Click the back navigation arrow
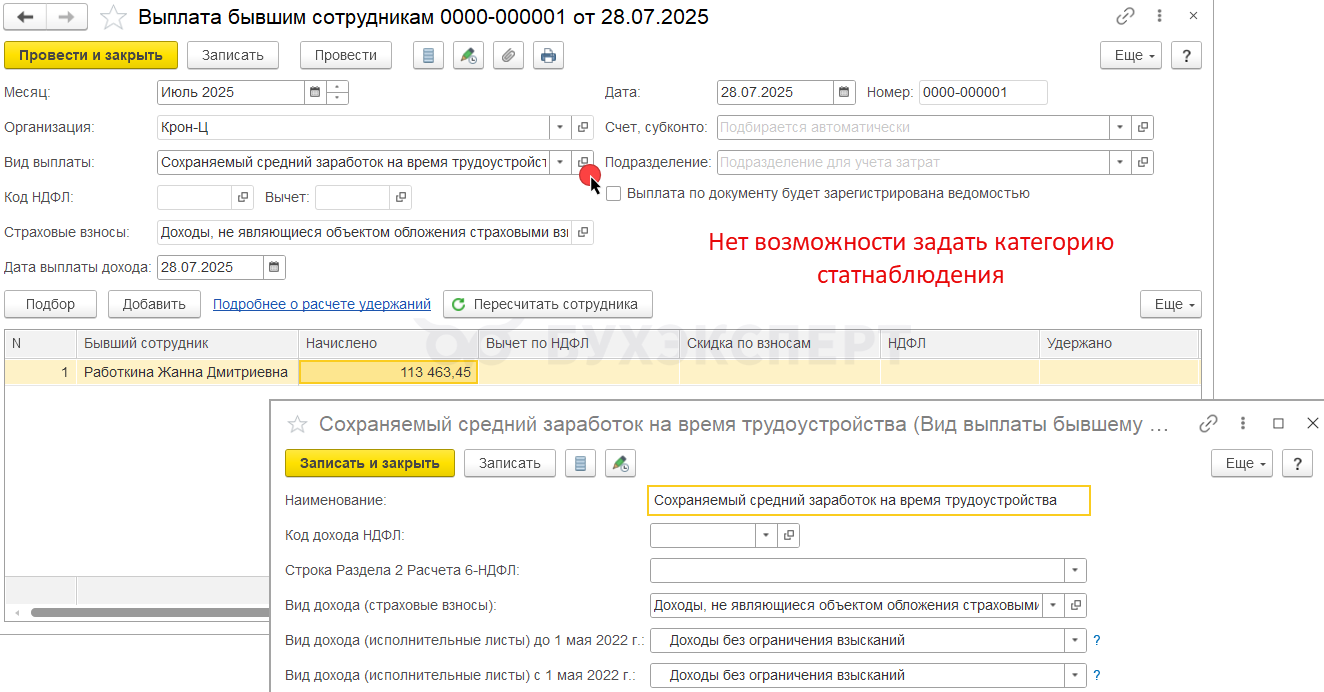The width and height of the screenshot is (1324, 692). (26, 17)
